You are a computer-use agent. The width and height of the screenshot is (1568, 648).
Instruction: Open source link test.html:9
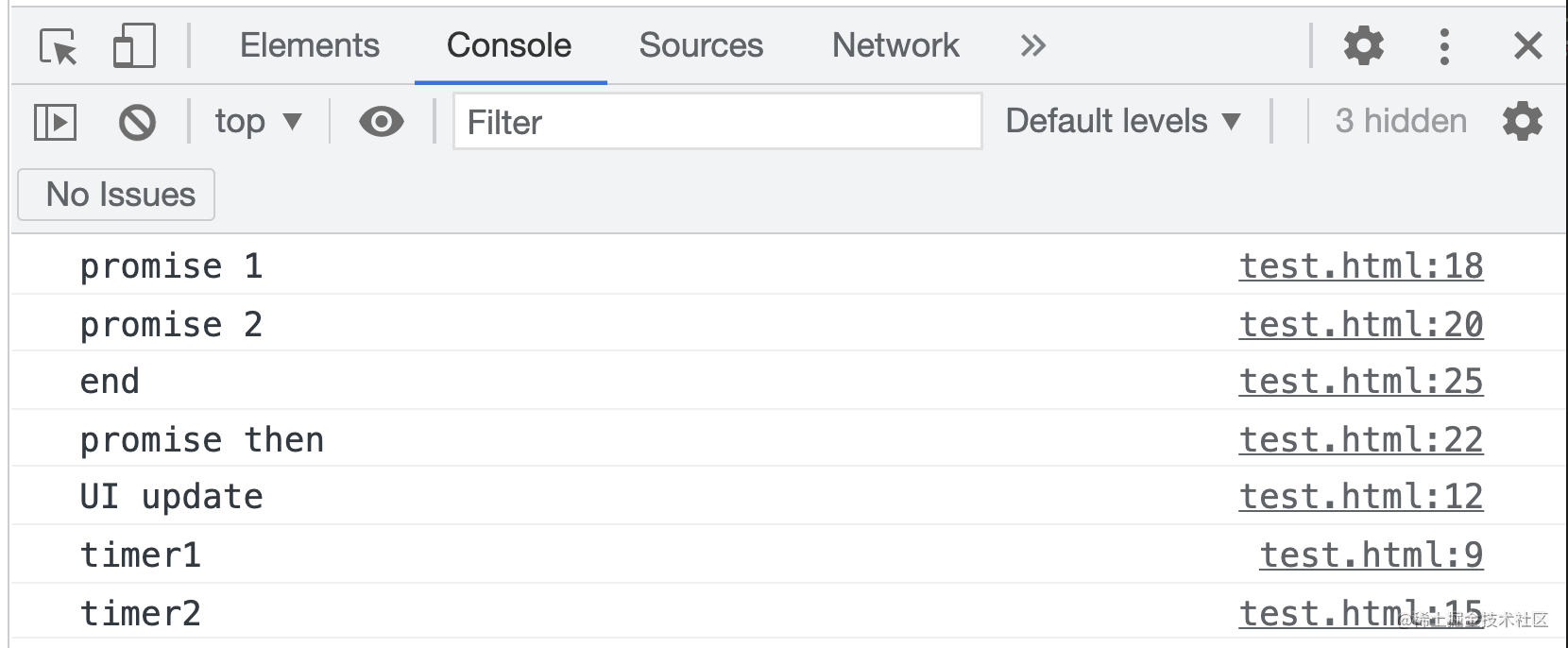tap(1371, 555)
